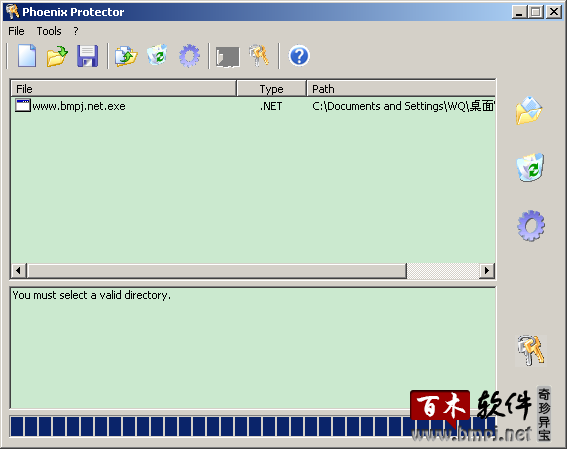Add files via toolbar documents-folder icon
Viewport: 567px width, 449px height.
click(126, 56)
